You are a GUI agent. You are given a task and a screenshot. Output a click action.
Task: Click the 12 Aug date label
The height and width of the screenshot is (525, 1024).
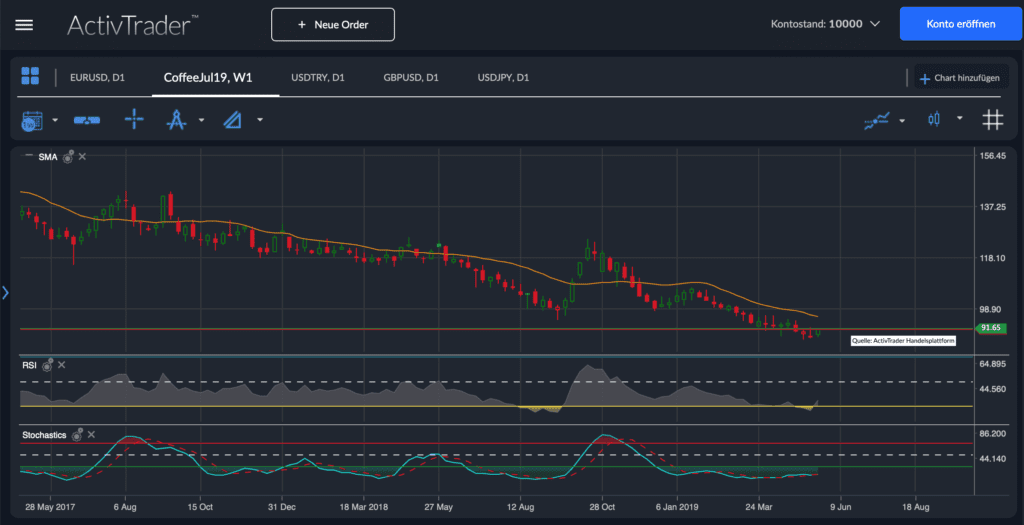[520, 507]
